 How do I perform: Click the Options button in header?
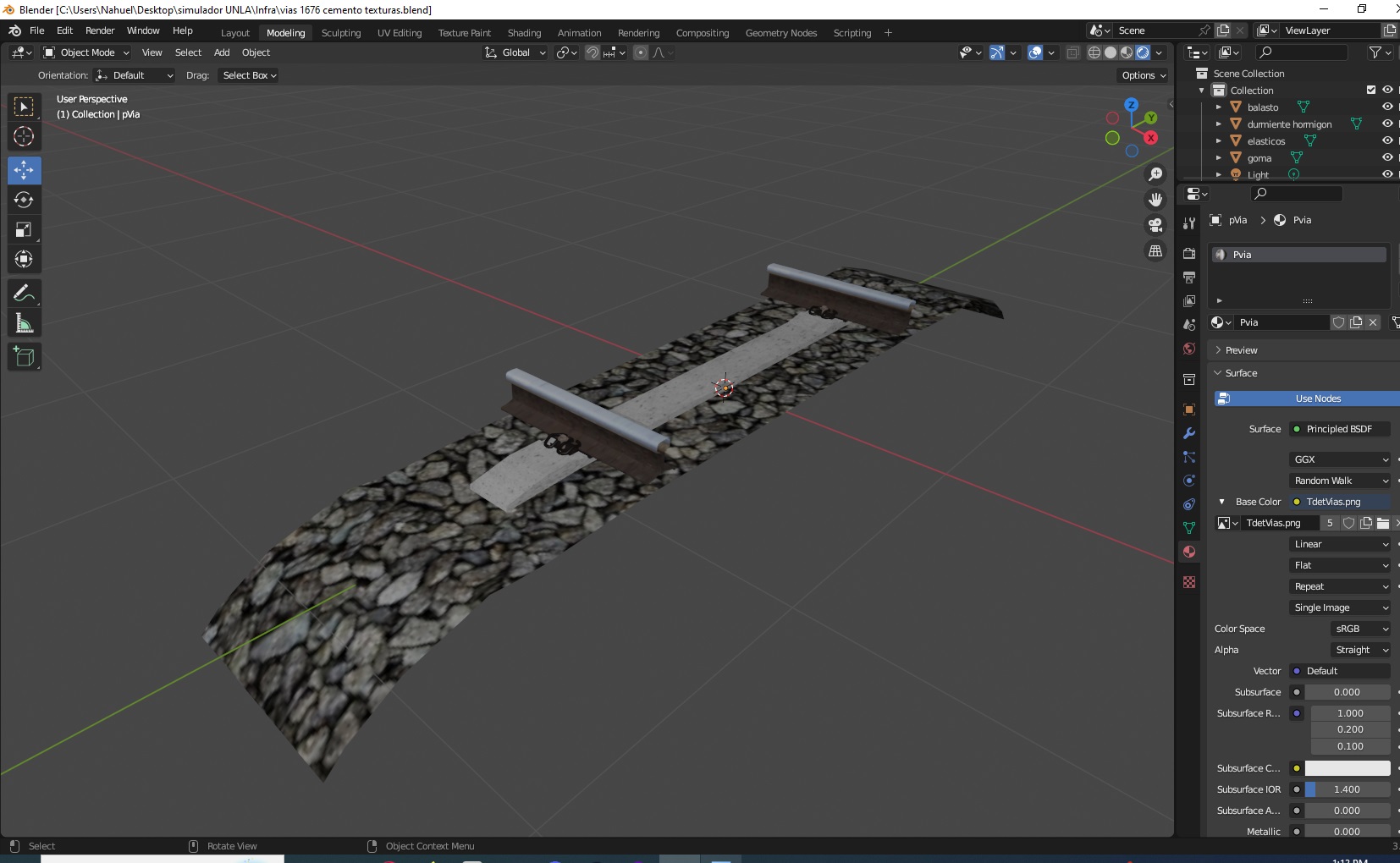point(1144,75)
